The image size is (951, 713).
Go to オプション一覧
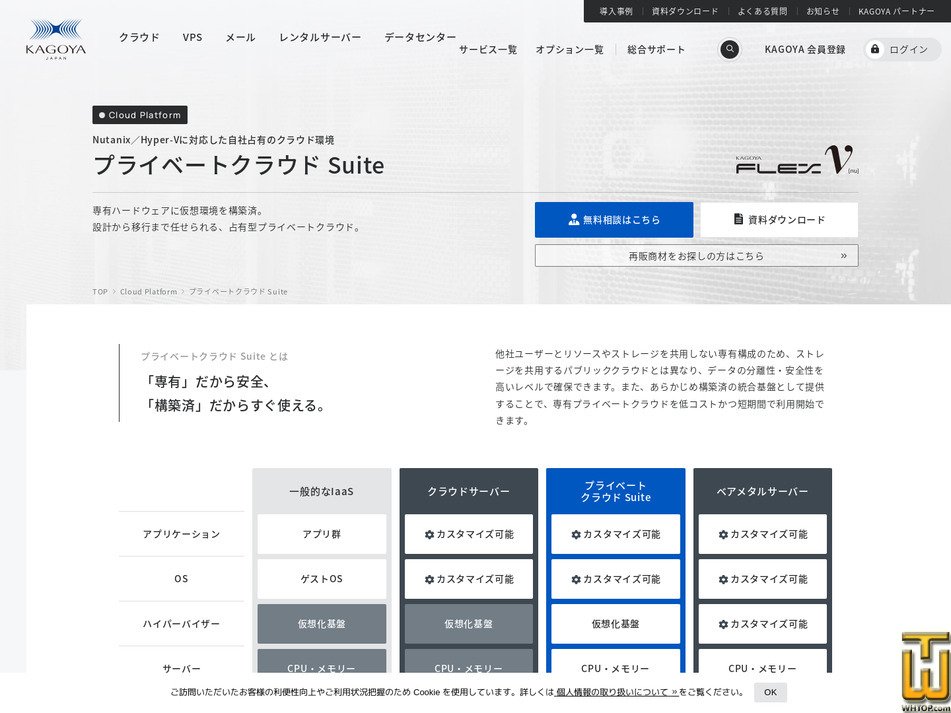click(569, 50)
